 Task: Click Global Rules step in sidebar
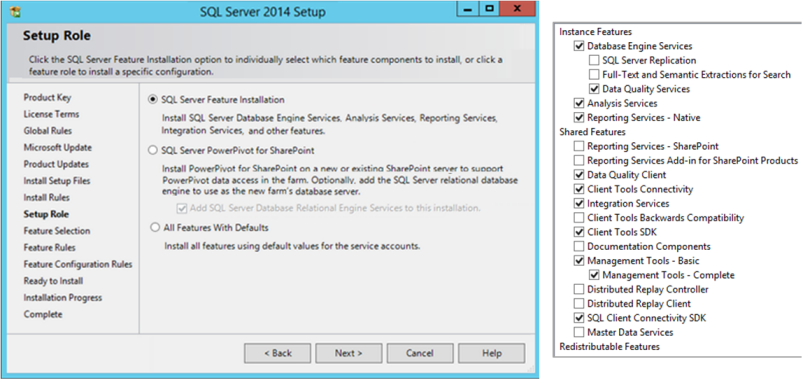pos(48,131)
